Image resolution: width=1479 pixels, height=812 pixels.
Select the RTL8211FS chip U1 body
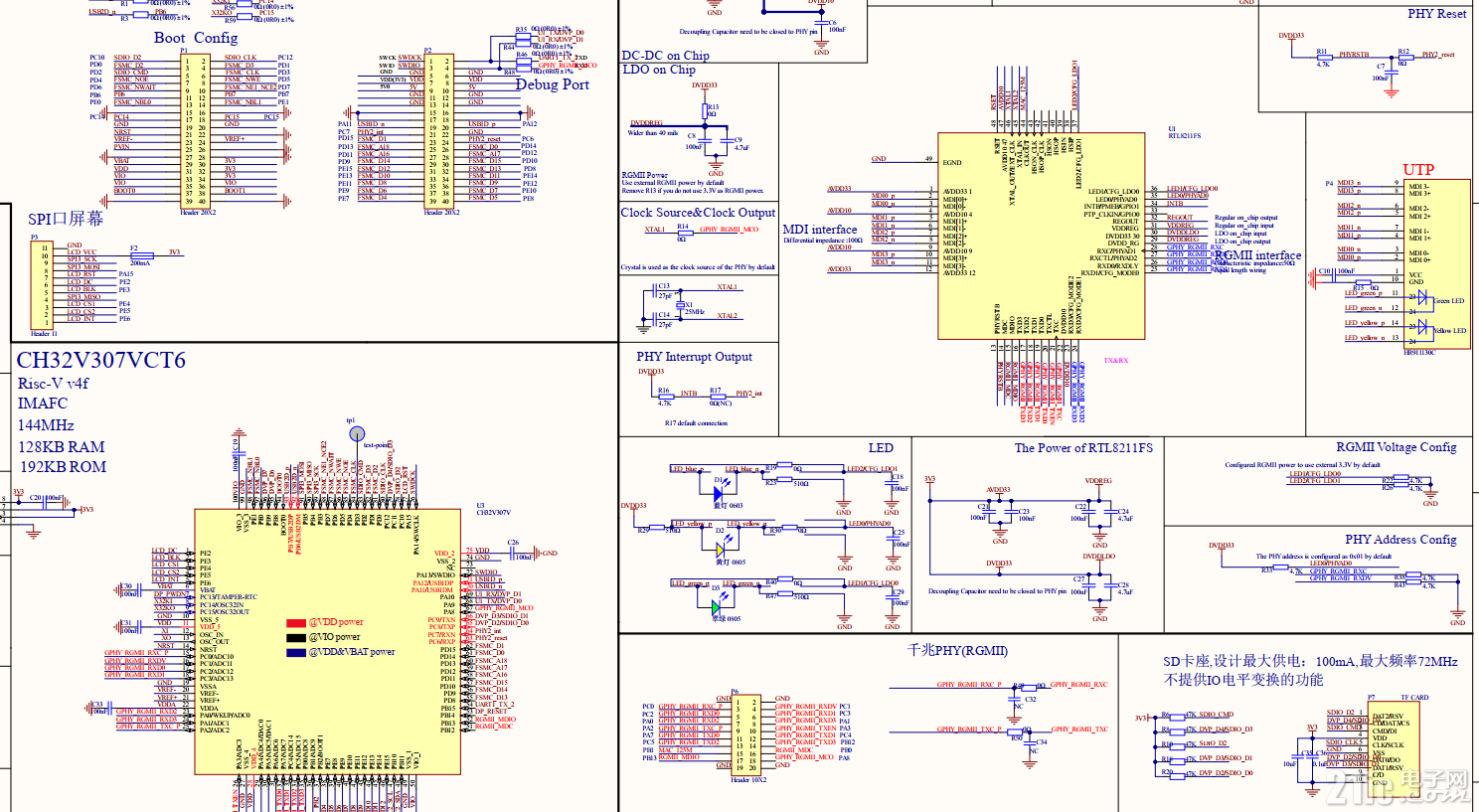click(1042, 236)
